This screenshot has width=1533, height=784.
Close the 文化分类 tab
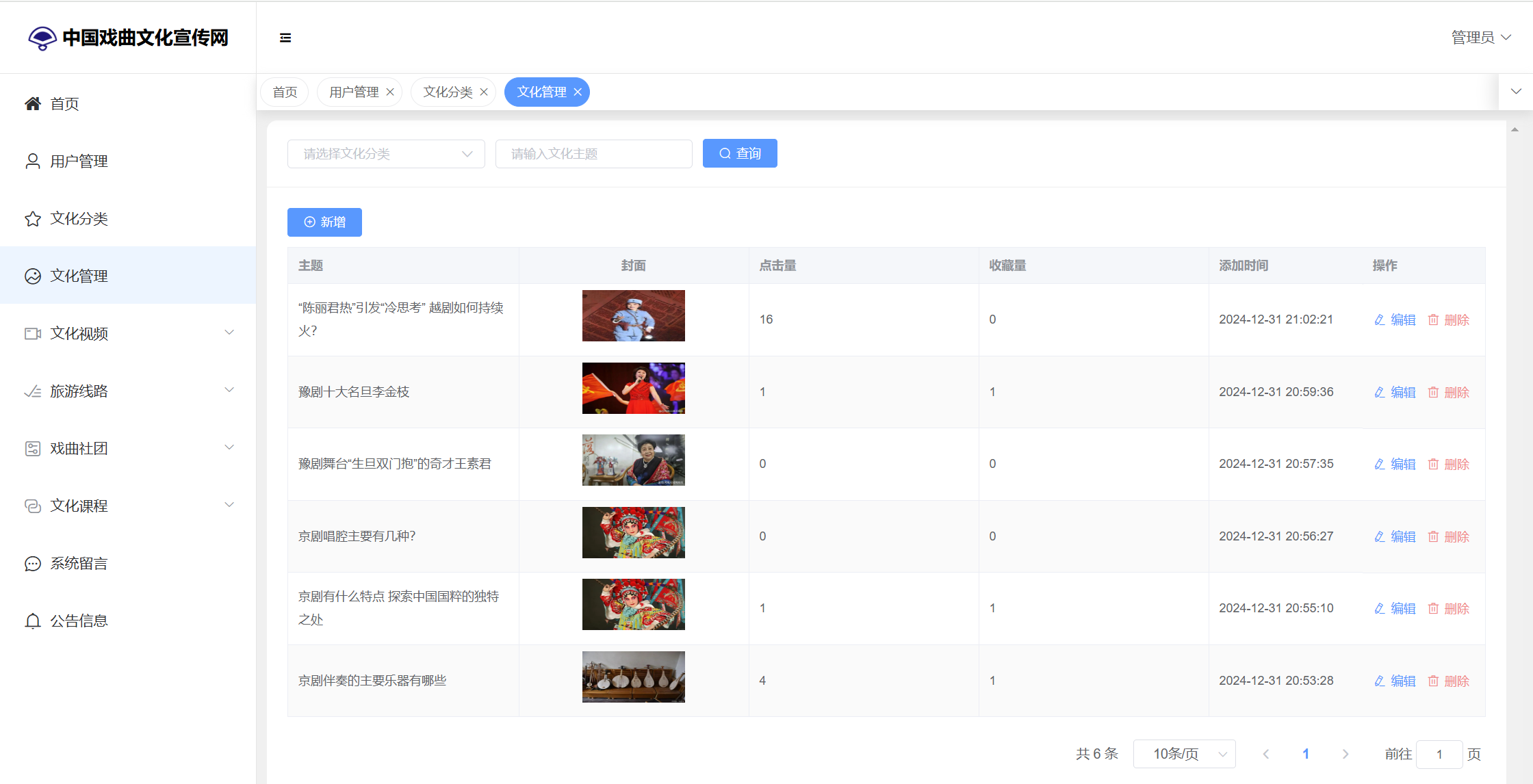484,92
